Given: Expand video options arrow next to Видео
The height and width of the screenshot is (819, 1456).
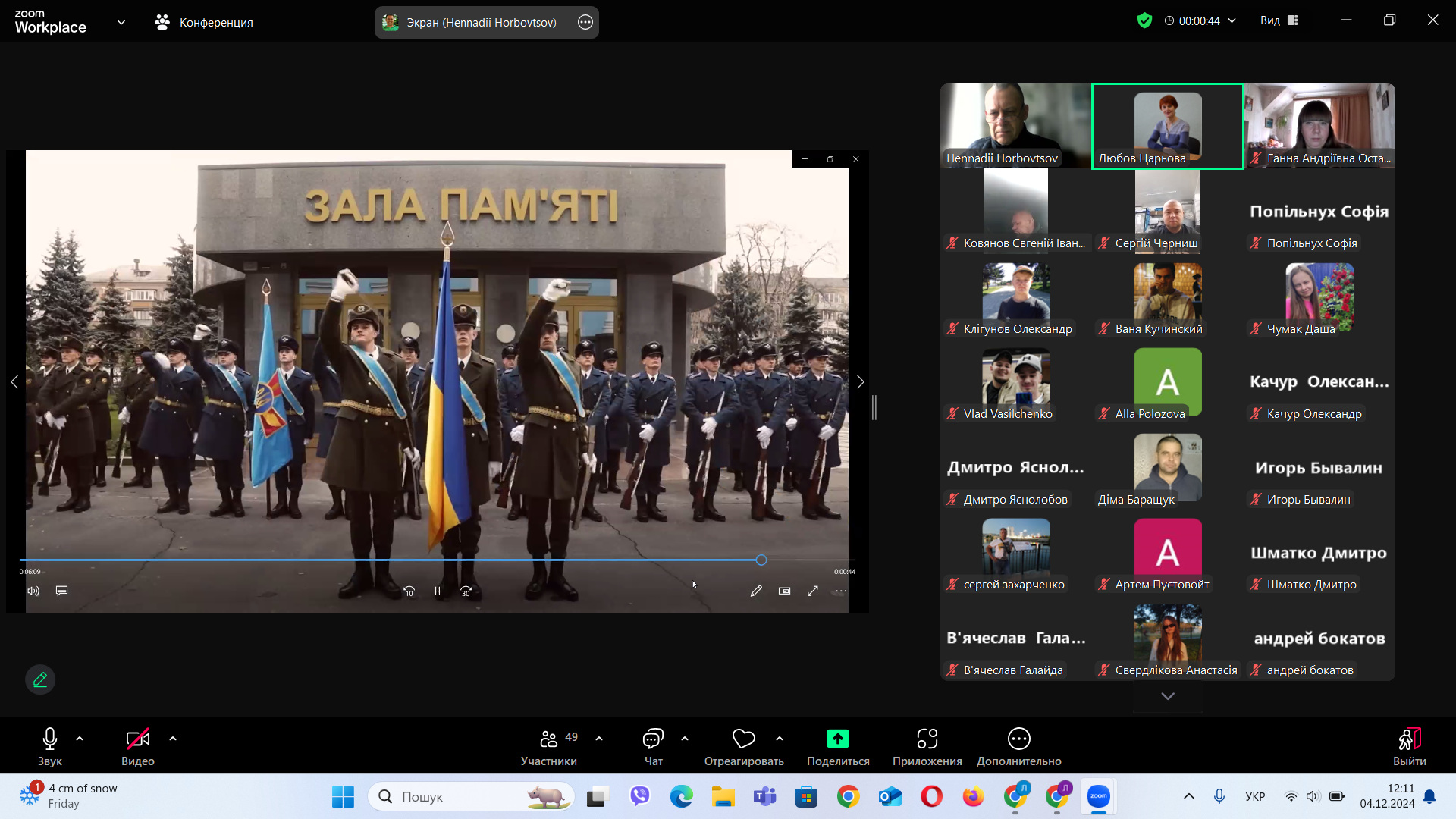Looking at the screenshot, I should tap(173, 739).
